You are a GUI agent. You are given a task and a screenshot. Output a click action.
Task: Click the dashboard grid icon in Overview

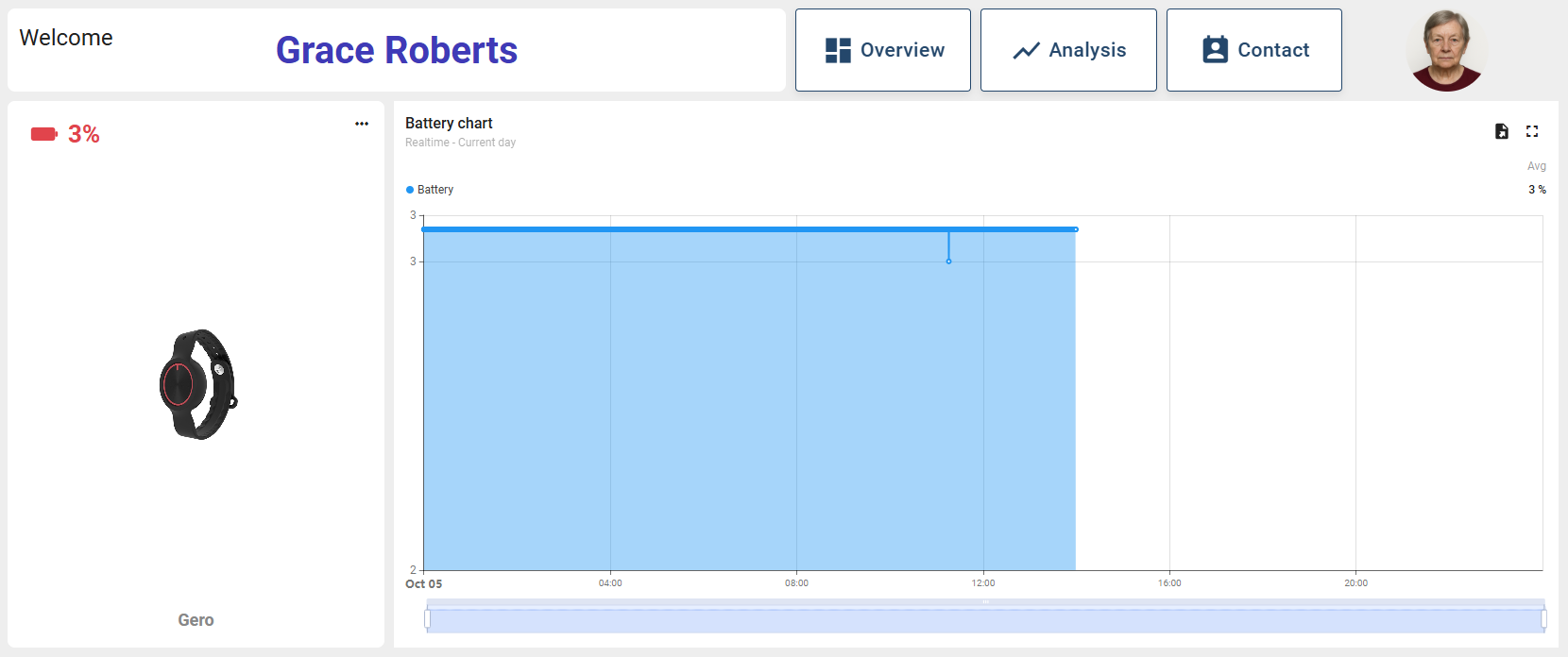tap(838, 50)
